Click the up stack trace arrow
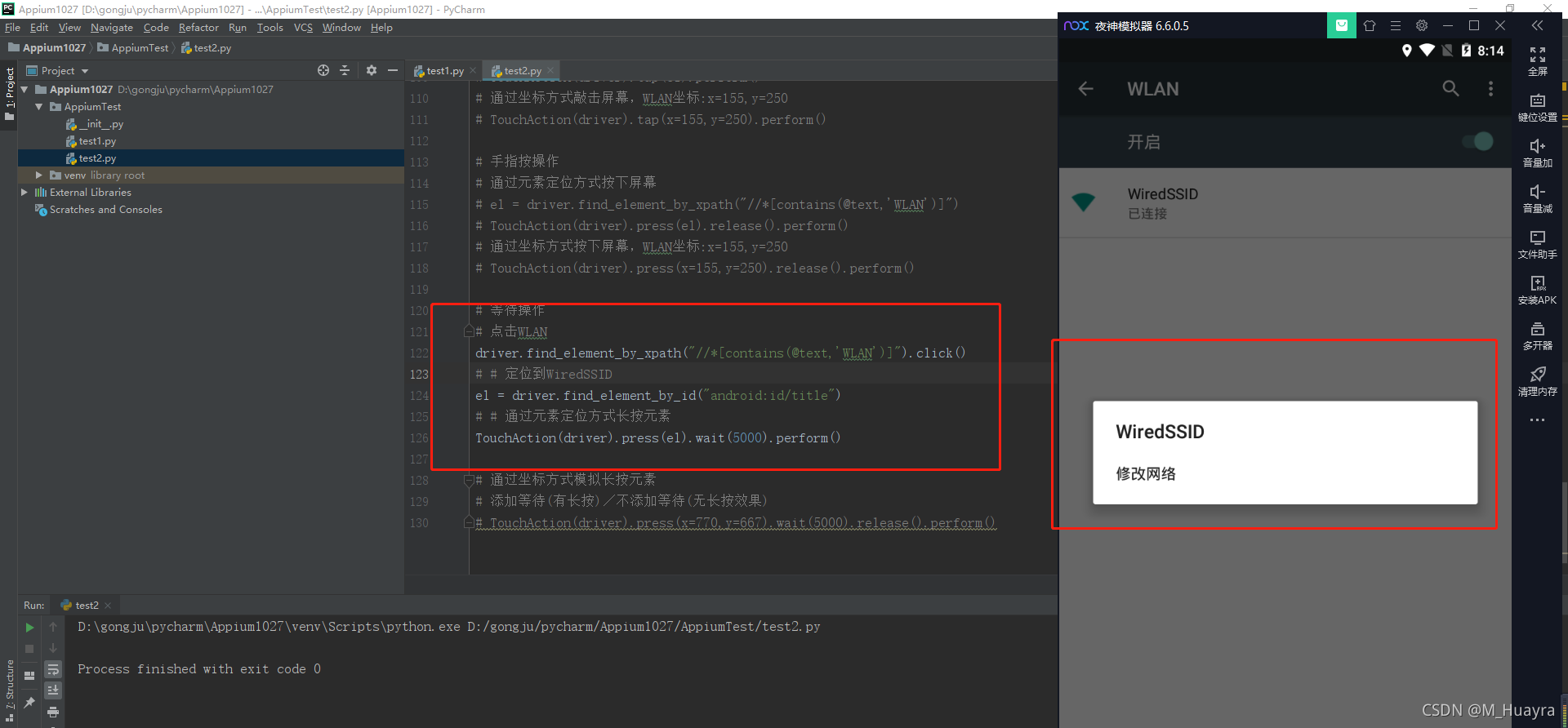This screenshot has height=728, width=1568. 53,627
